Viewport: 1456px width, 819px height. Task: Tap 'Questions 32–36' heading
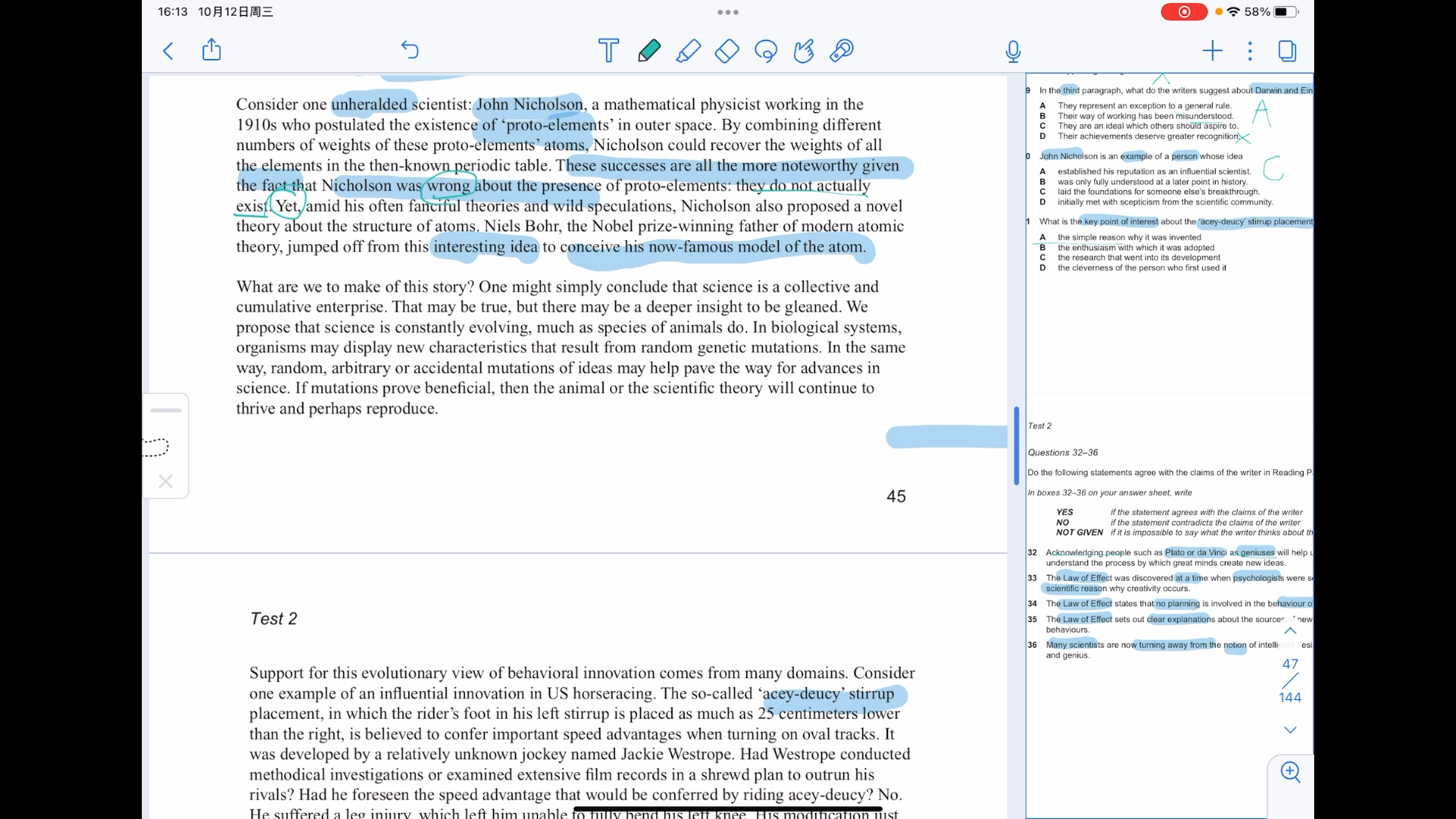click(1063, 452)
